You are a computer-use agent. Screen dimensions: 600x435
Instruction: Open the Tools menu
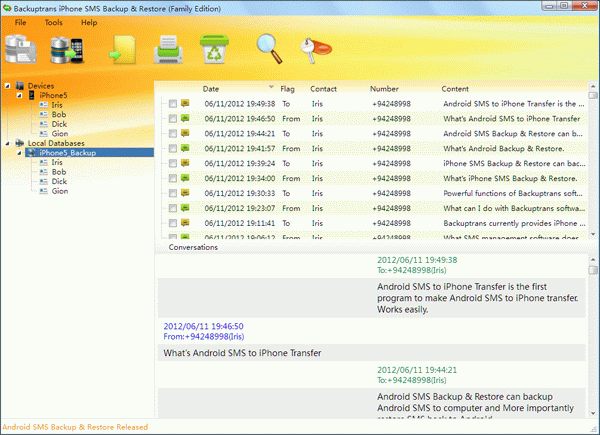click(x=54, y=23)
